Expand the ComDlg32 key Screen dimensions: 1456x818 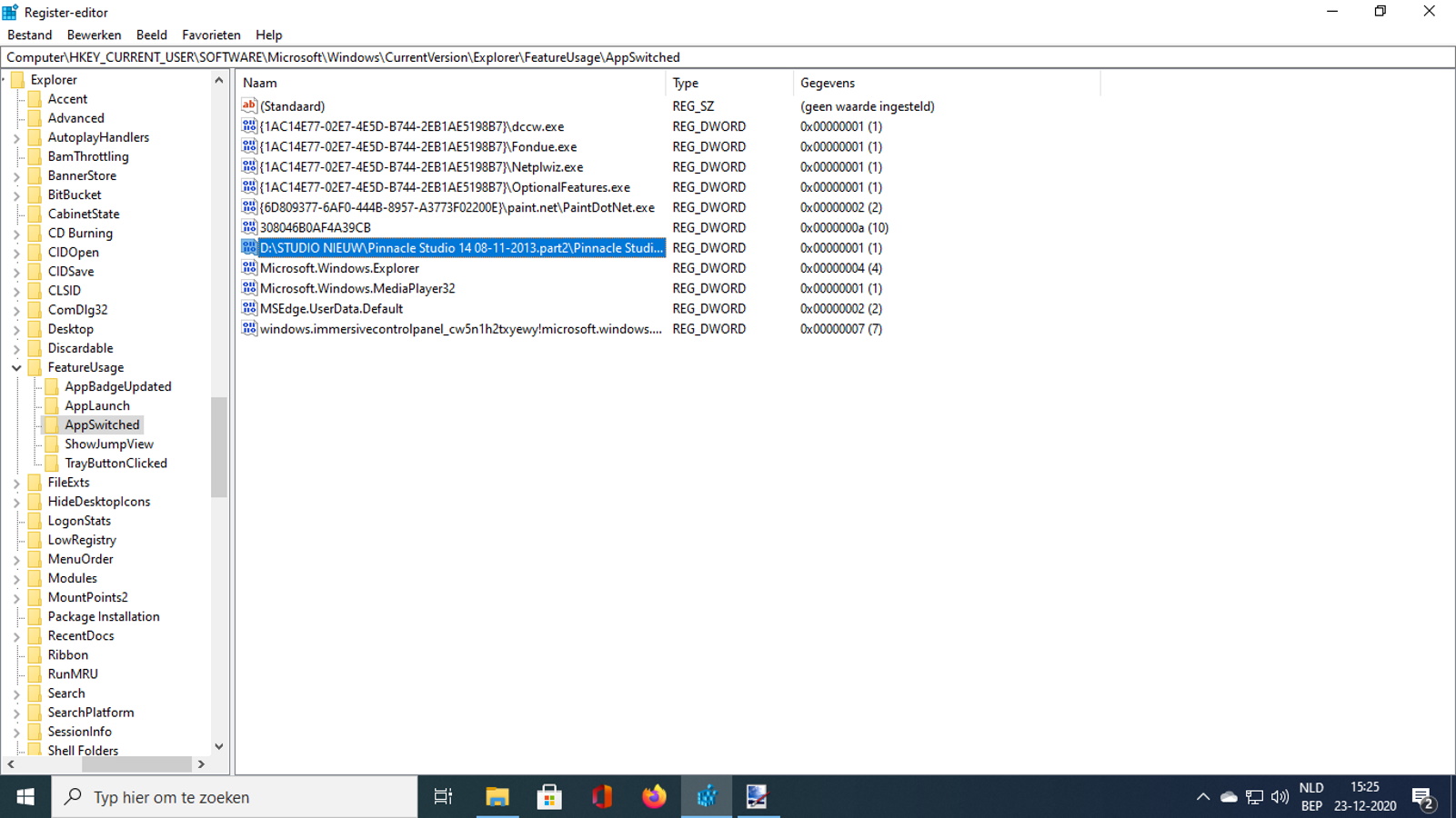click(x=16, y=310)
